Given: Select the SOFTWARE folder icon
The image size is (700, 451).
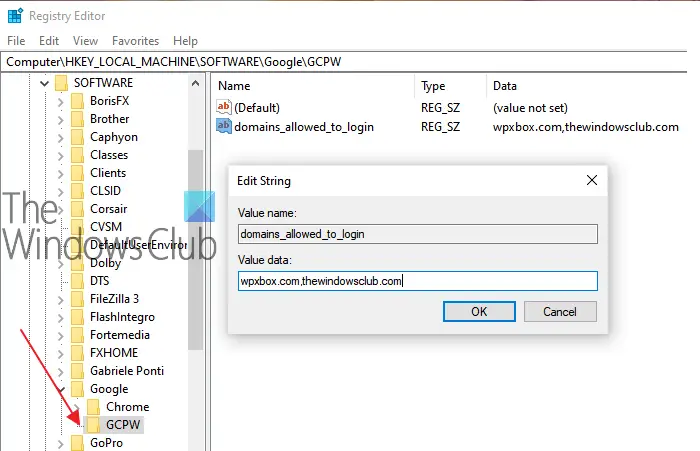Looking at the screenshot, I should [61, 83].
